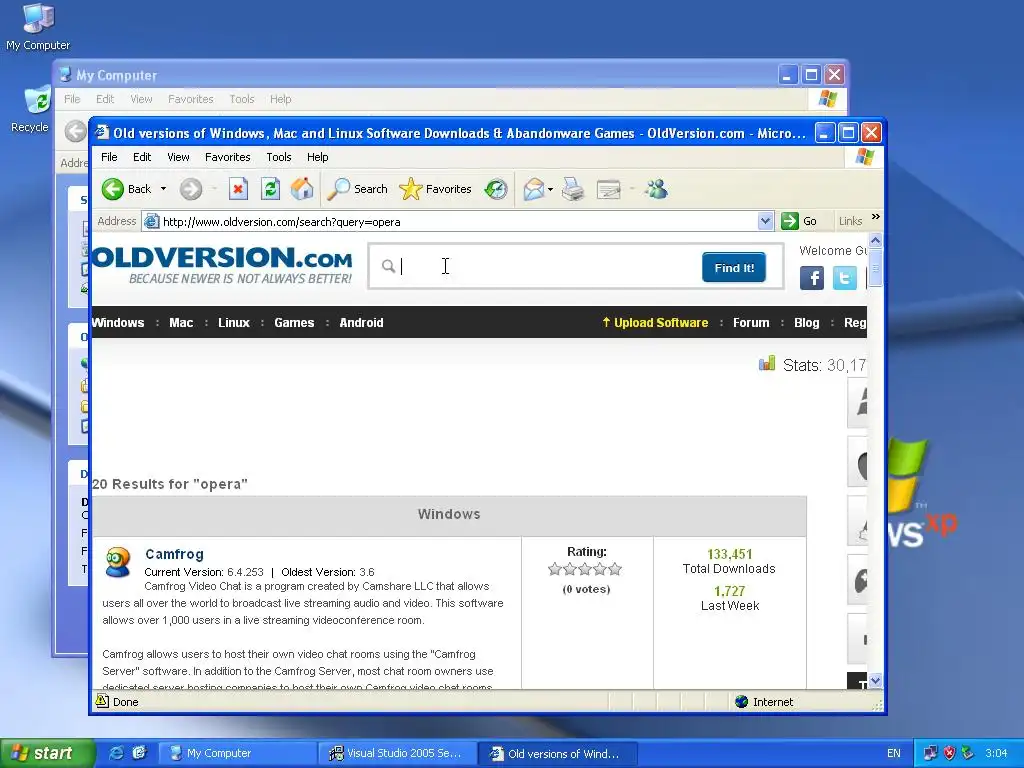Click the grayed Forward arrow button
Viewport: 1024px width, 768px height.
tap(191, 189)
